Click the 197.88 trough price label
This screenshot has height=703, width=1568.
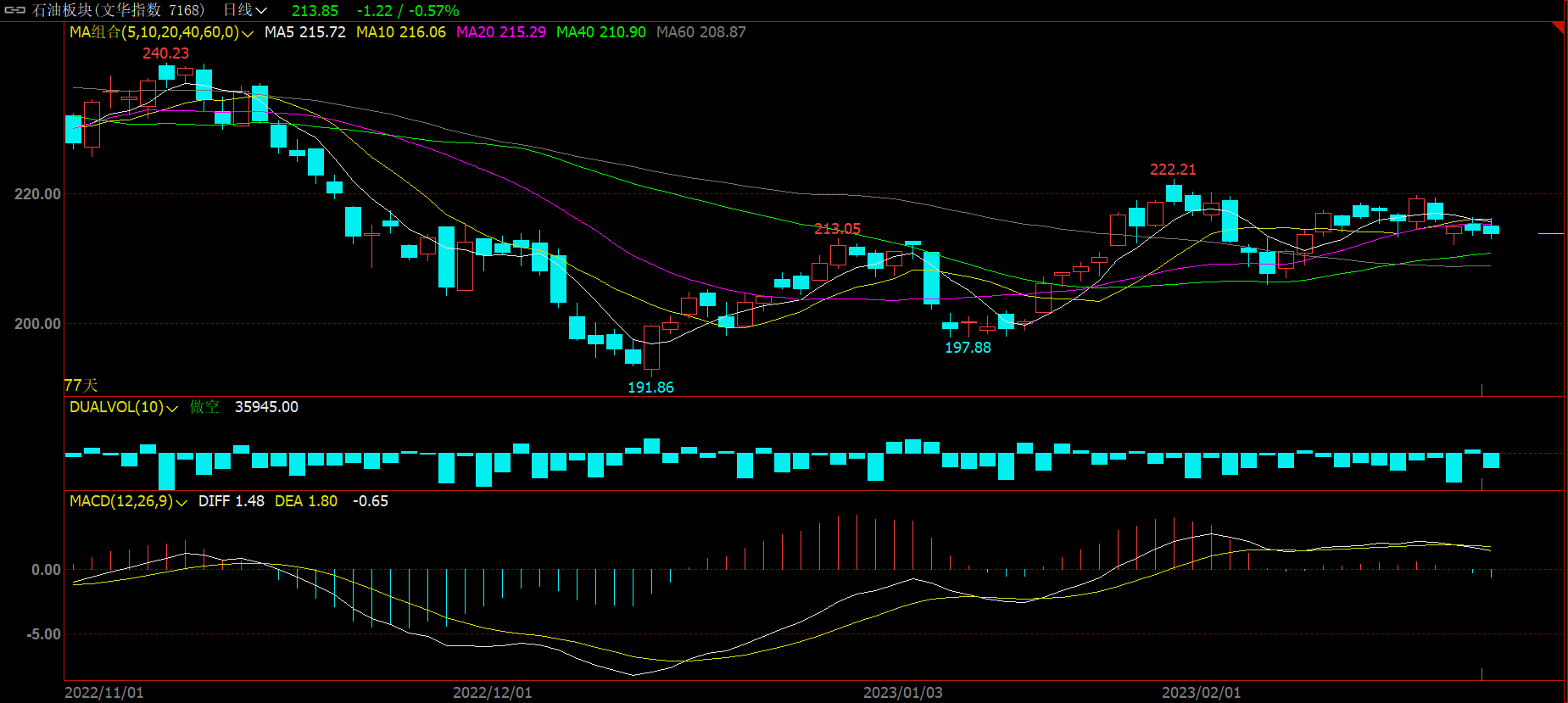click(968, 348)
